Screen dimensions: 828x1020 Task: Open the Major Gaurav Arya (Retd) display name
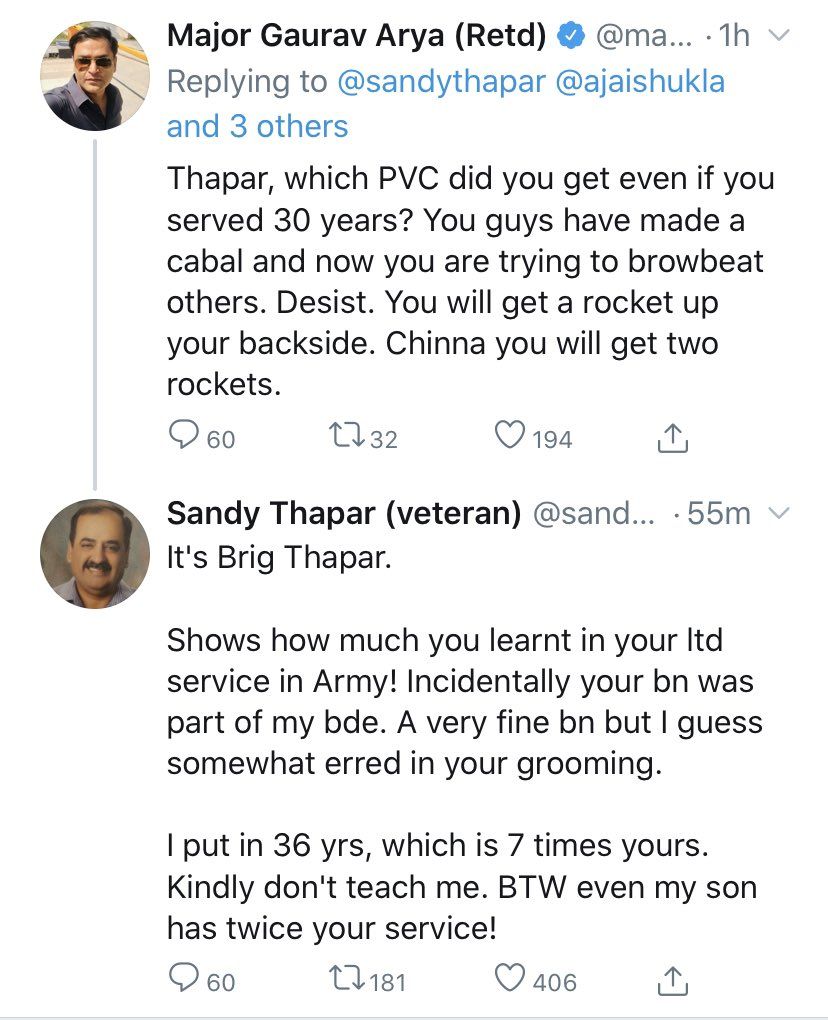tap(356, 37)
